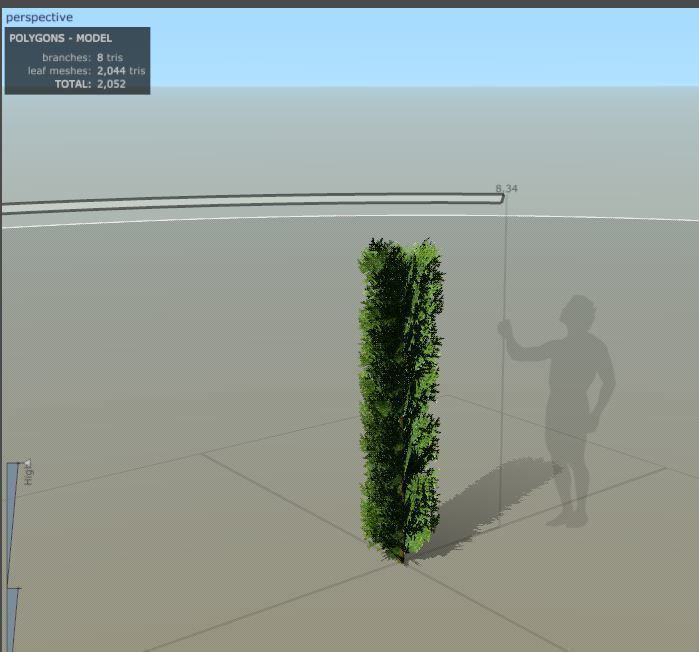Select the green hedge tree model
This screenshot has height=652, width=699.
pos(401,399)
